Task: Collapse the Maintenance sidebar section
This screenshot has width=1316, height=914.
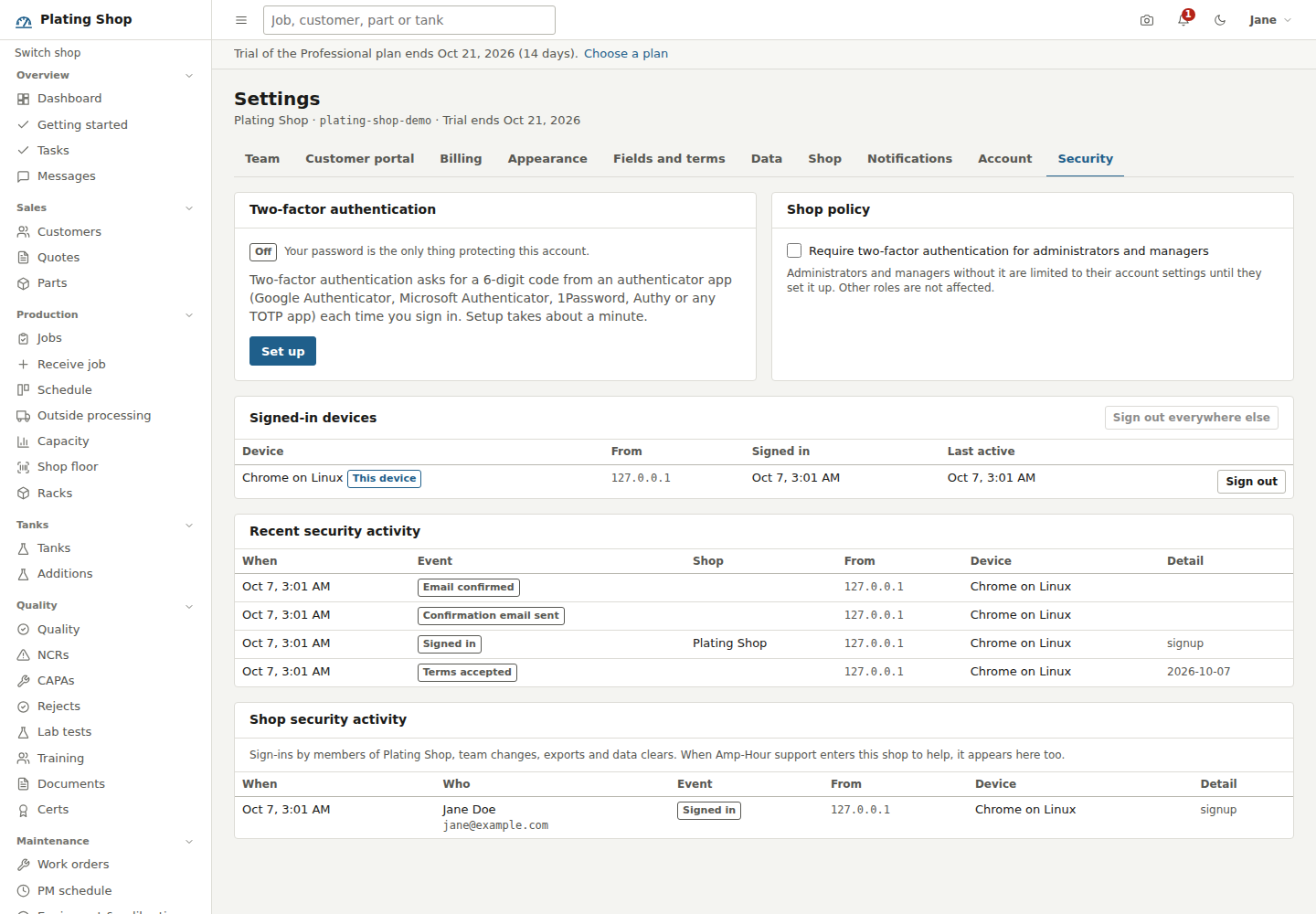Action: pos(189,842)
